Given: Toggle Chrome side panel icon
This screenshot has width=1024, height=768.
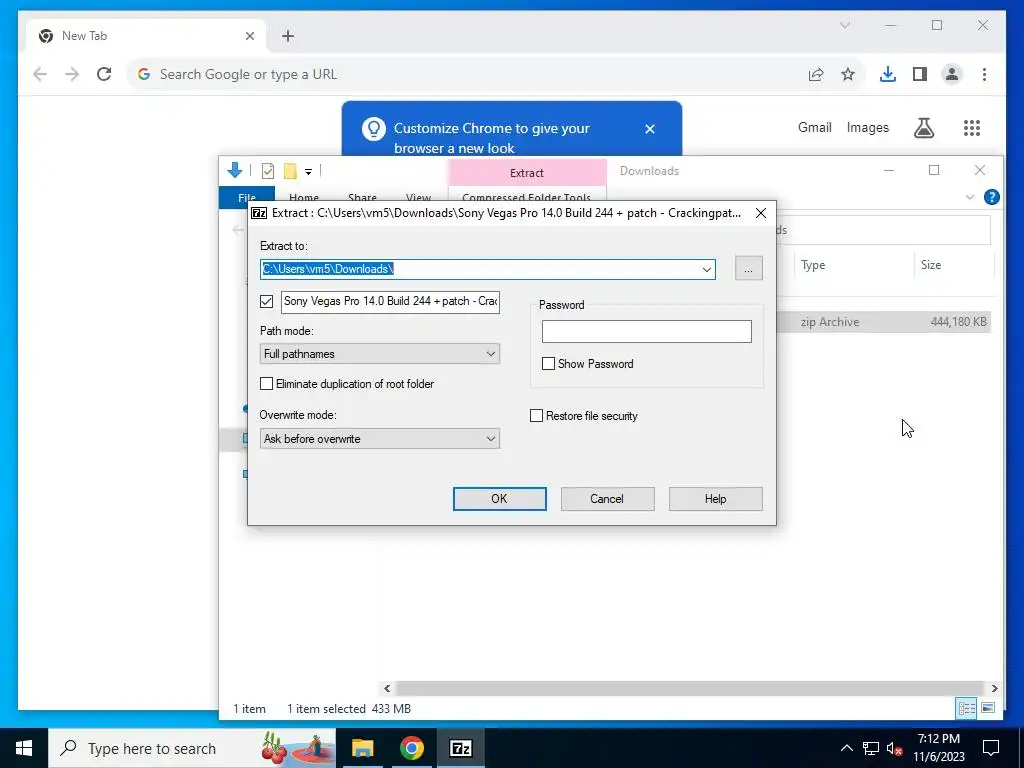Looking at the screenshot, I should coord(920,74).
